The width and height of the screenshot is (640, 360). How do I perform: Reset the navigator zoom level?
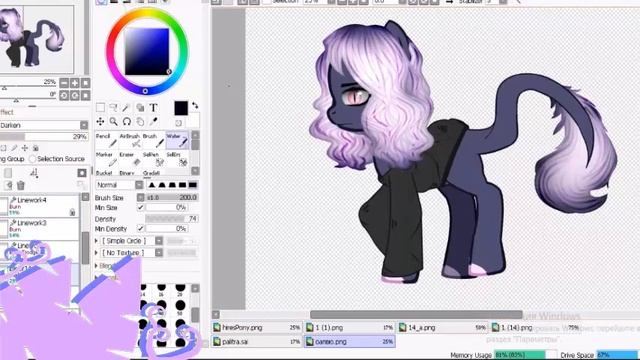tap(85, 83)
